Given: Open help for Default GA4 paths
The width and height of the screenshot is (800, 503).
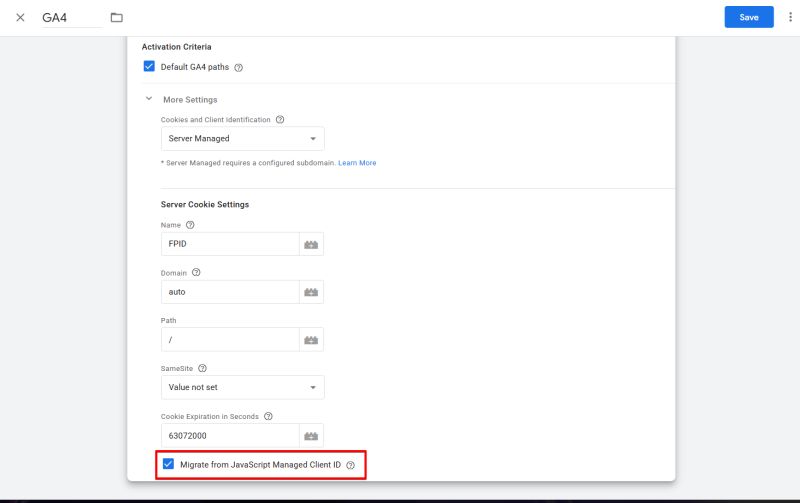Looking at the screenshot, I should pos(238,67).
